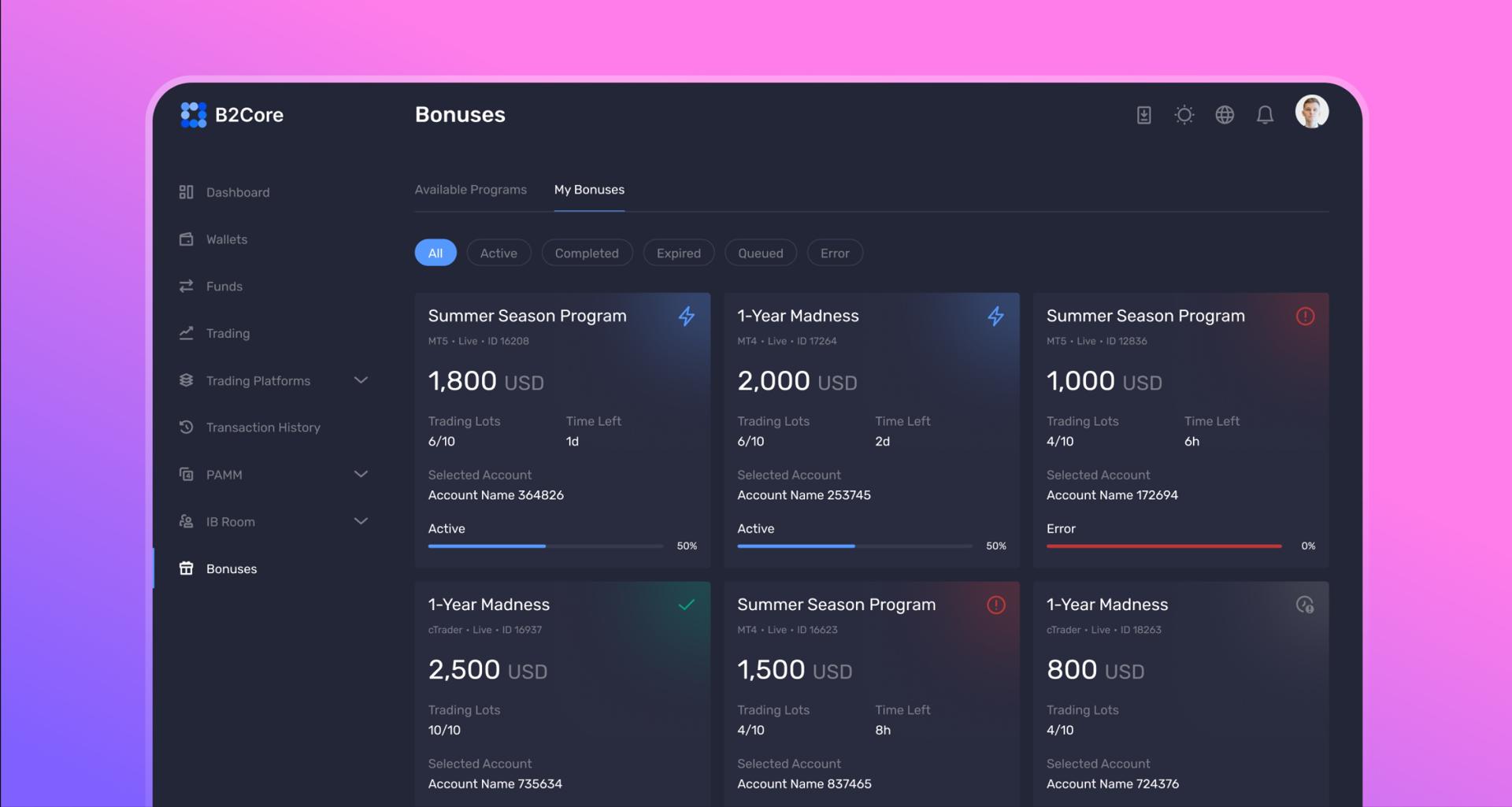The width and height of the screenshot is (1512, 807).
Task: Click the user profile avatar
Action: point(1311,112)
